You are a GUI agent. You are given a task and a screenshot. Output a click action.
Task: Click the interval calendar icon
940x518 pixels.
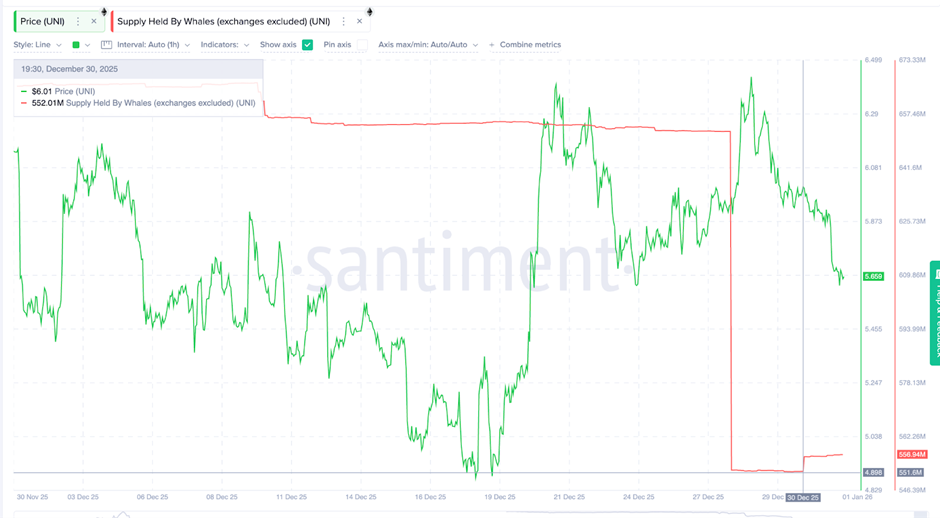pyautogui.click(x=107, y=45)
